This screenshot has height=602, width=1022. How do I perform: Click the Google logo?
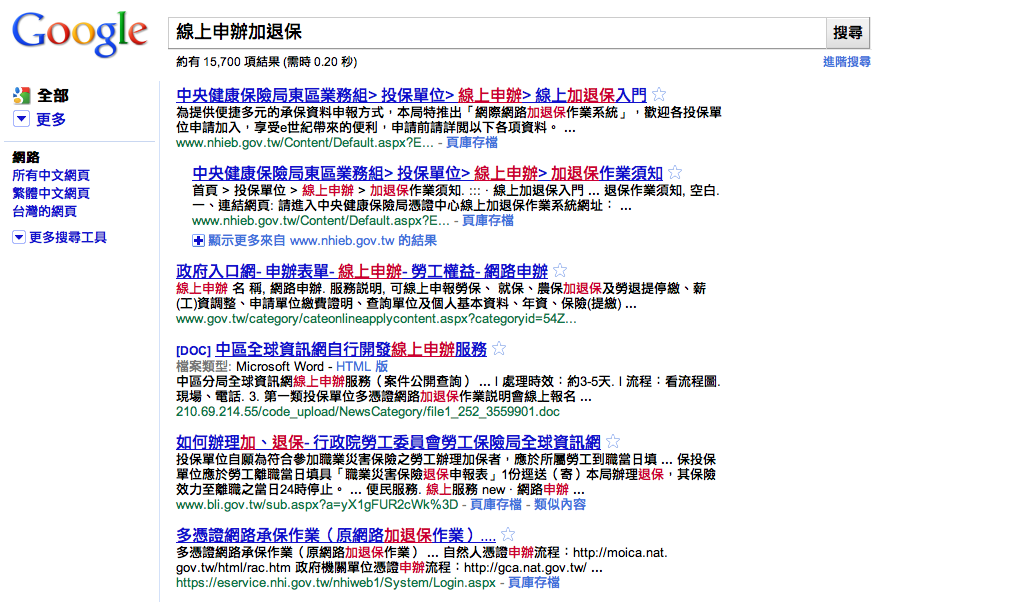[x=80, y=33]
